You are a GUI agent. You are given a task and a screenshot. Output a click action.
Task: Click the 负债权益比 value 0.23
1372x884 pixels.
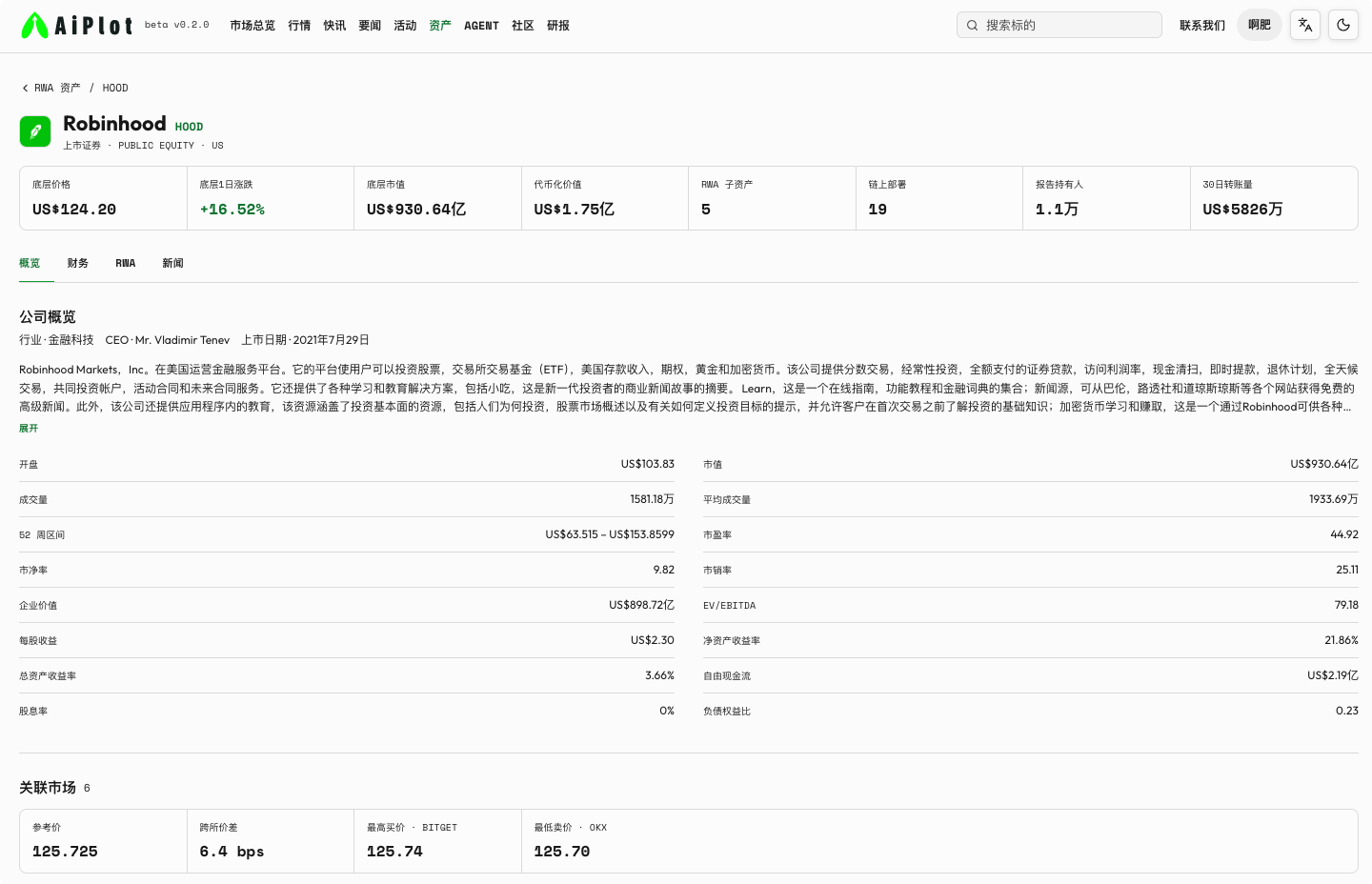[x=1347, y=711]
